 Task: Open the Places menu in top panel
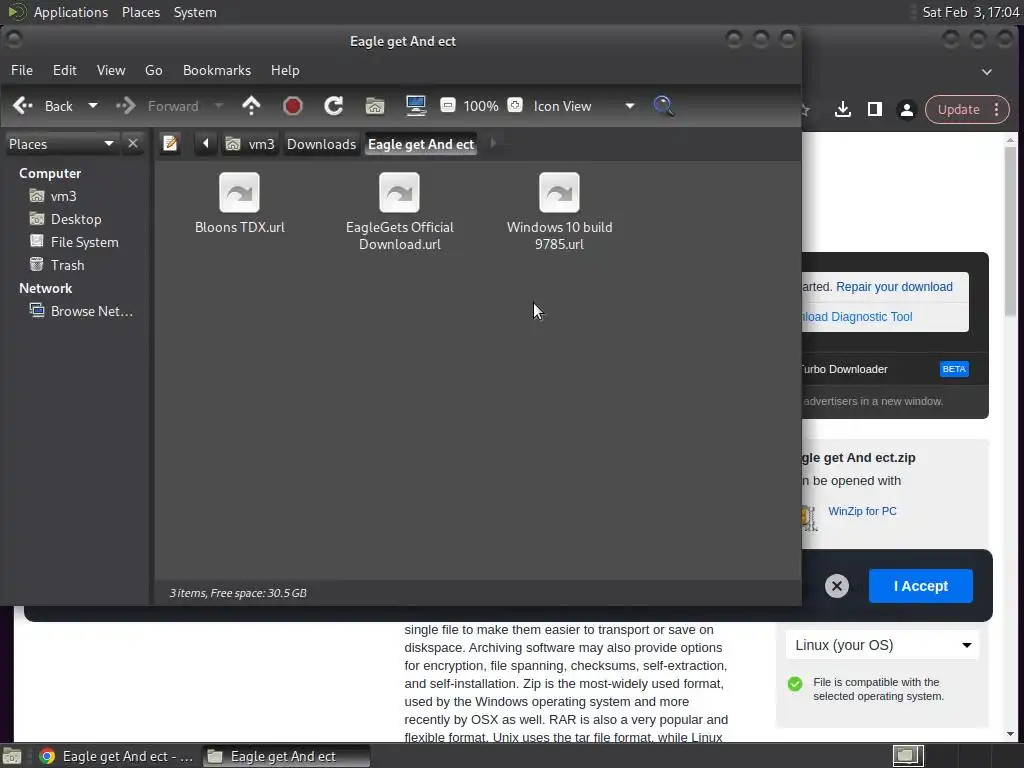[140, 12]
